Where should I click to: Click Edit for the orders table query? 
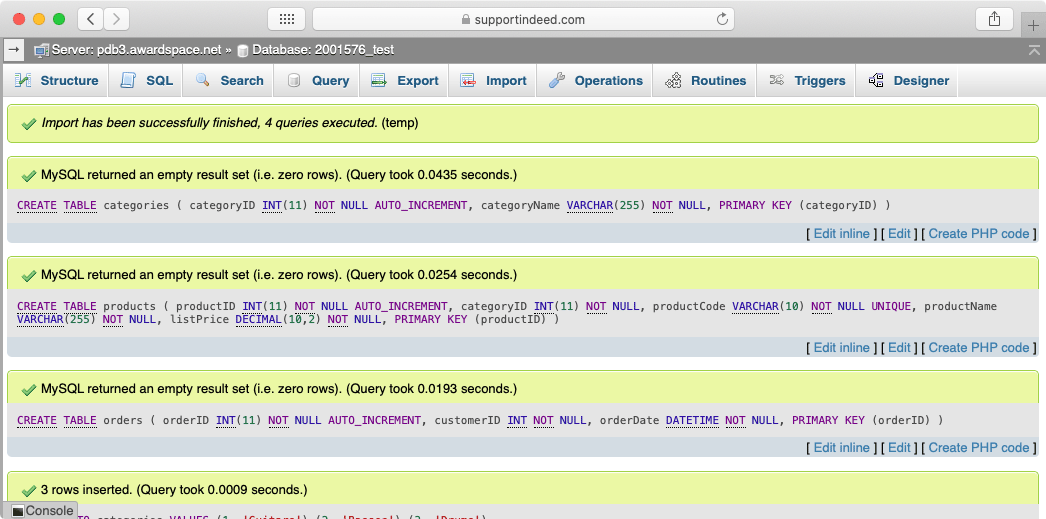pyautogui.click(x=899, y=447)
